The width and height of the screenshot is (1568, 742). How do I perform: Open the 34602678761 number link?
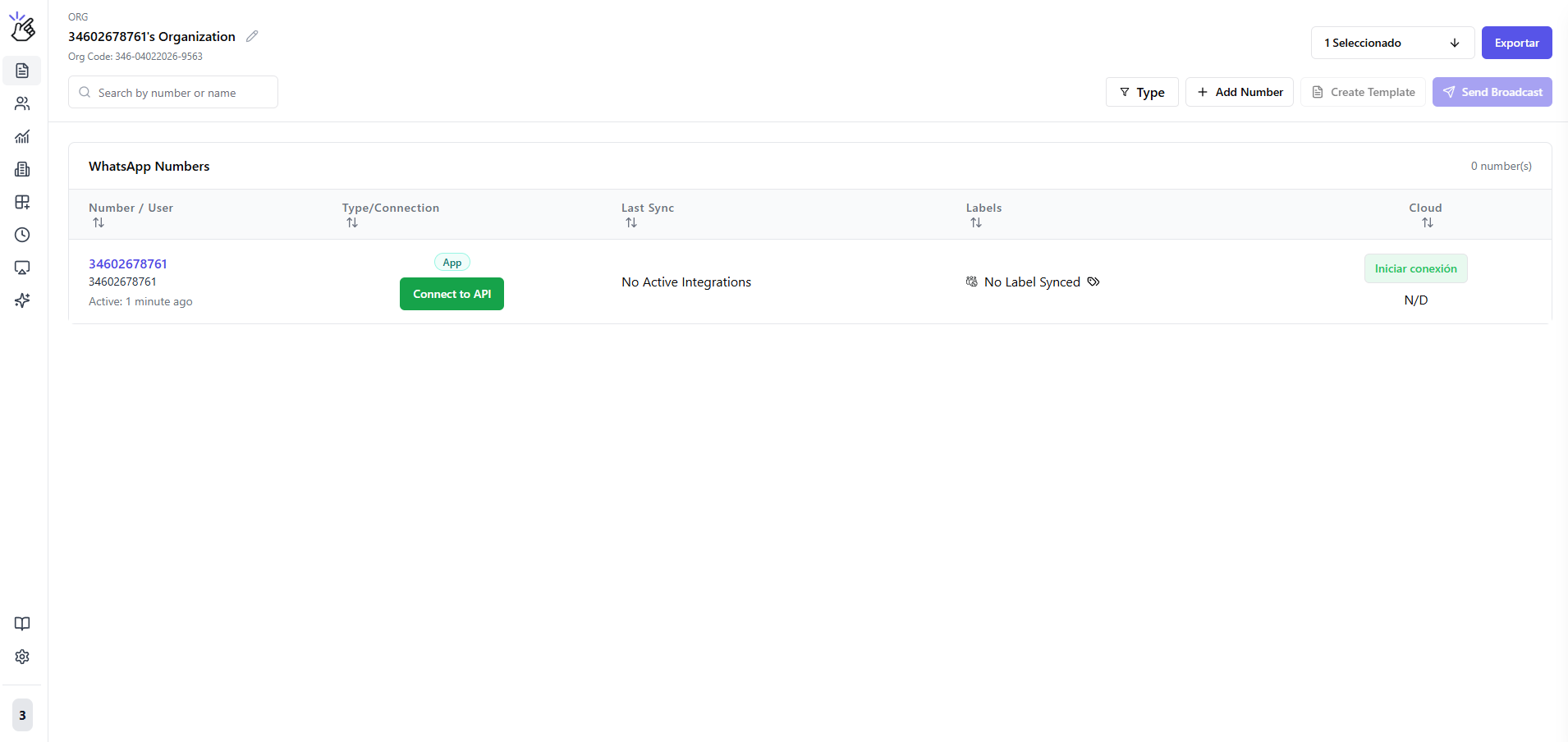128,263
